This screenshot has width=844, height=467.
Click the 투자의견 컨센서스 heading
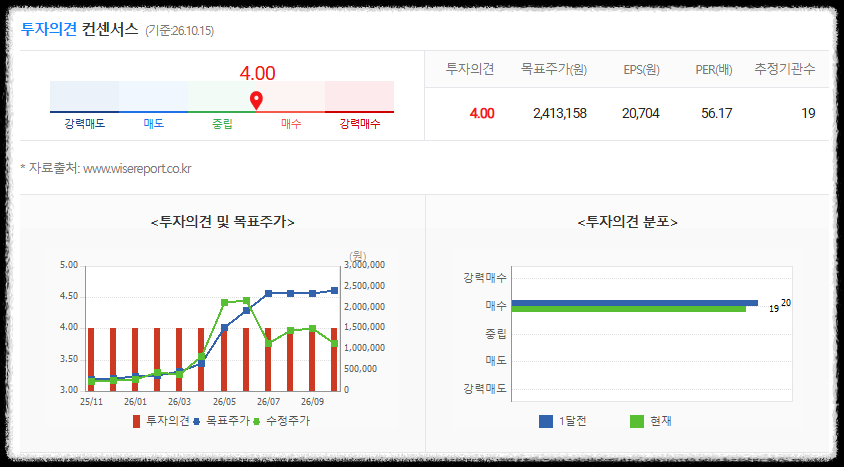click(79, 29)
